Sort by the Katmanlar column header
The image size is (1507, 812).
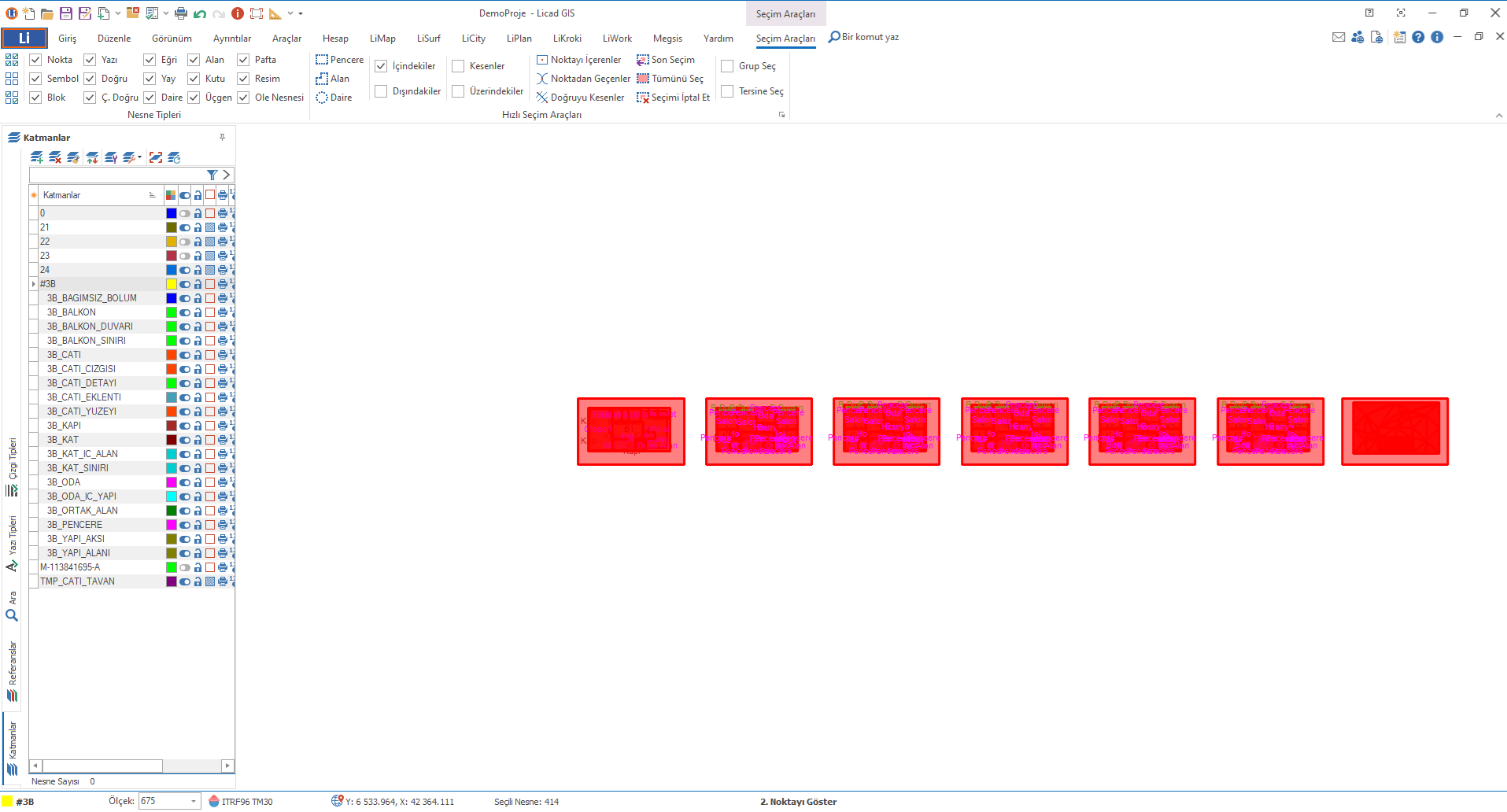[100, 195]
